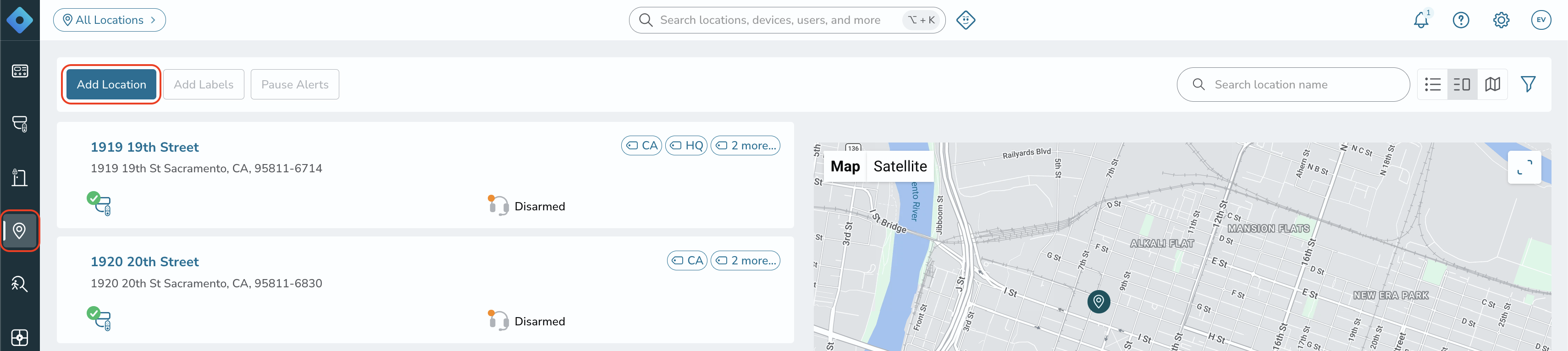Switch to list view layout

(1432, 85)
